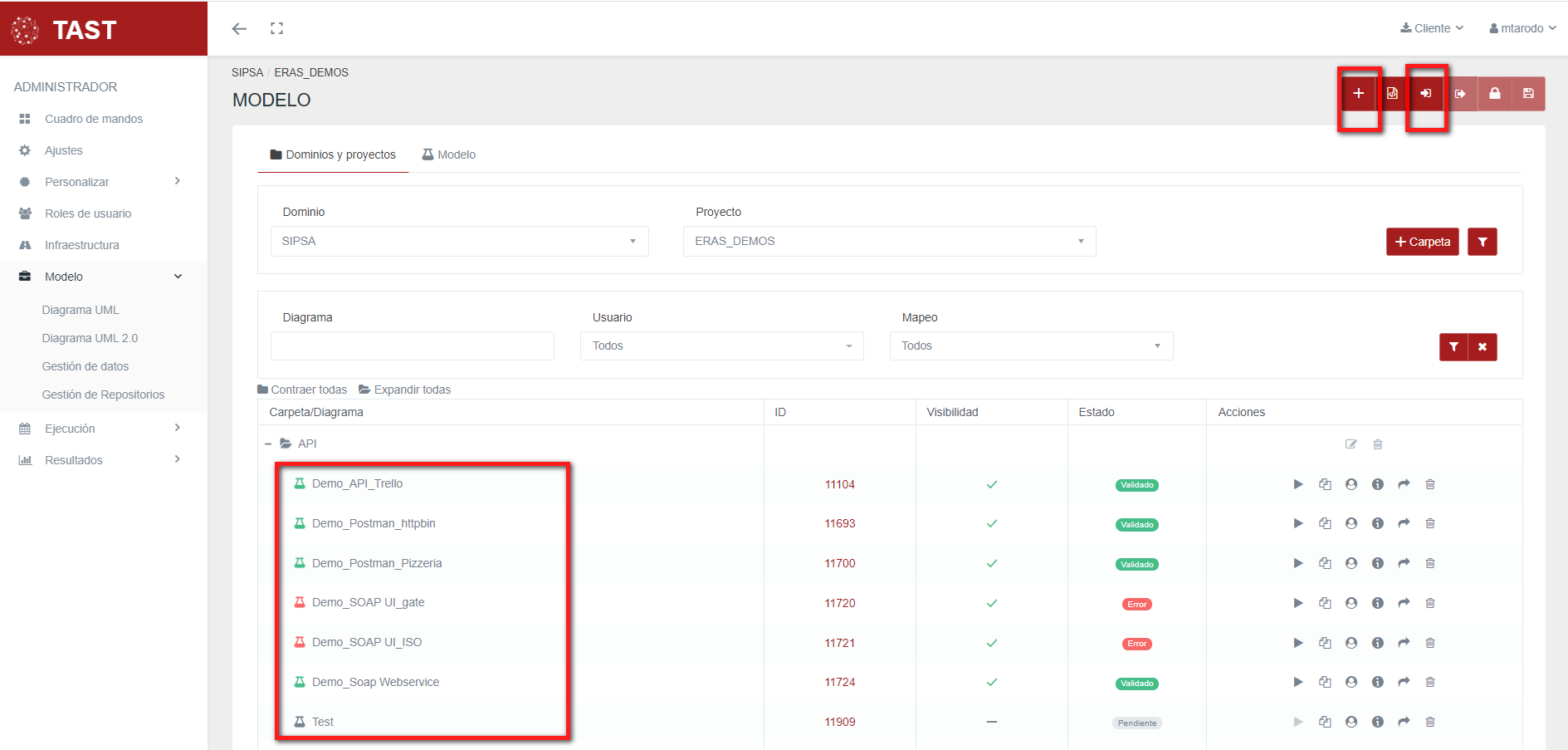The image size is (1568, 750).
Task: Click the import icon in the top toolbar
Action: [1426, 94]
